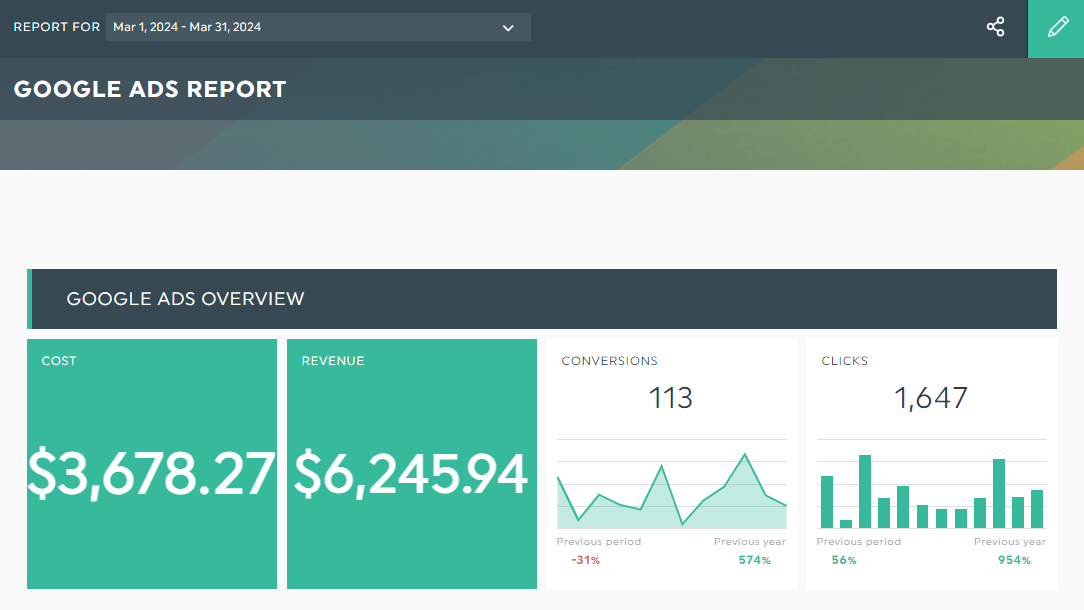Click the 954% previous year clicks change
This screenshot has height=610, width=1084.
click(1014, 560)
